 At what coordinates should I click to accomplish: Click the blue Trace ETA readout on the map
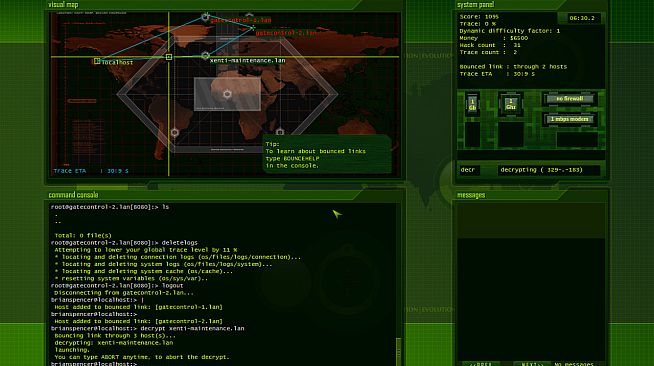[x=91, y=171]
